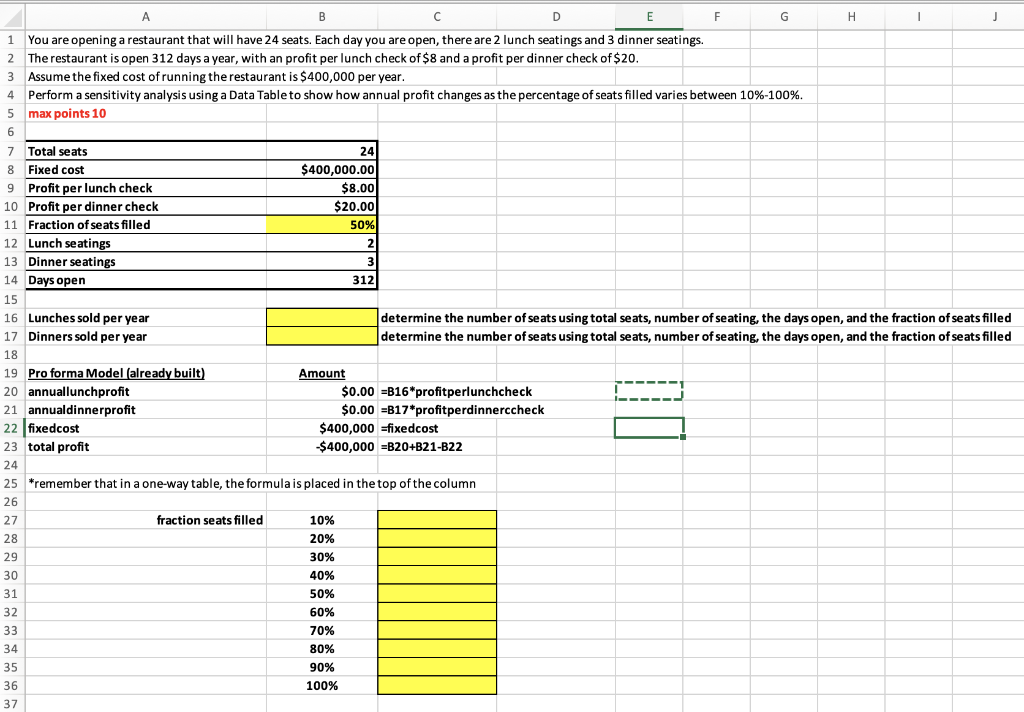
Task: Click yellow cell showing 50% seats filled
Action: [322, 225]
